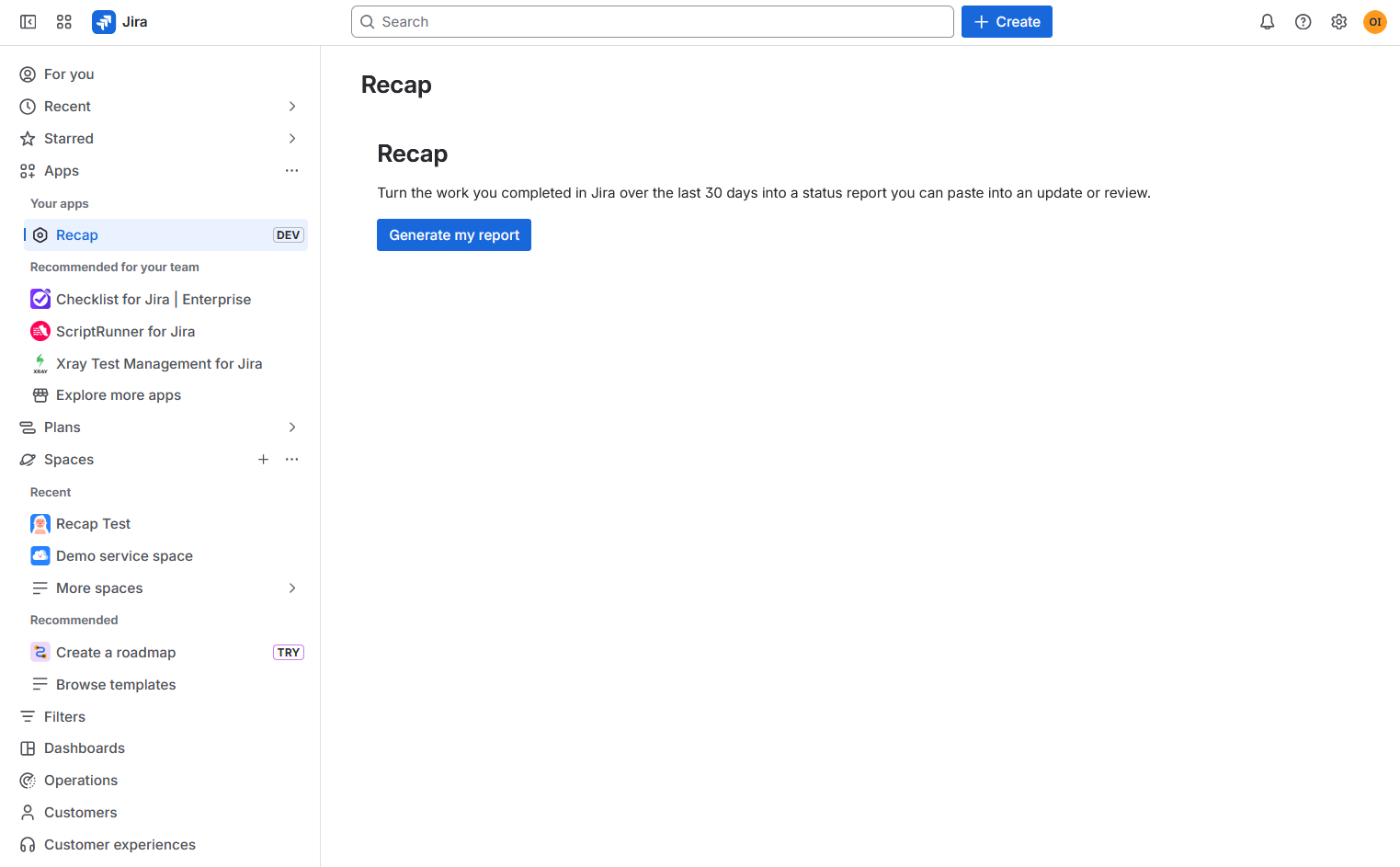This screenshot has height=867, width=1400.
Task: Click the Jira logo icon
Action: coord(104,22)
